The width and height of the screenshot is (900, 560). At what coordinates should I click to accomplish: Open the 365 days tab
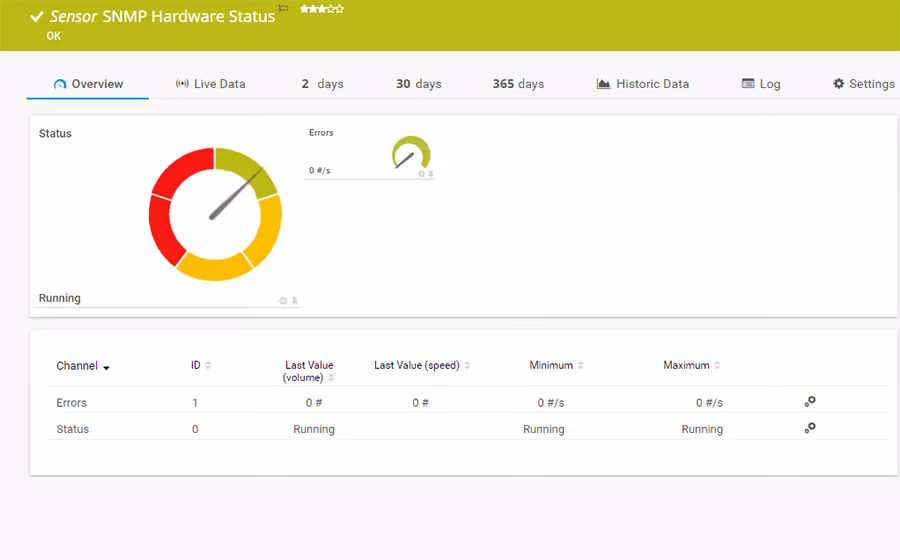click(x=518, y=84)
